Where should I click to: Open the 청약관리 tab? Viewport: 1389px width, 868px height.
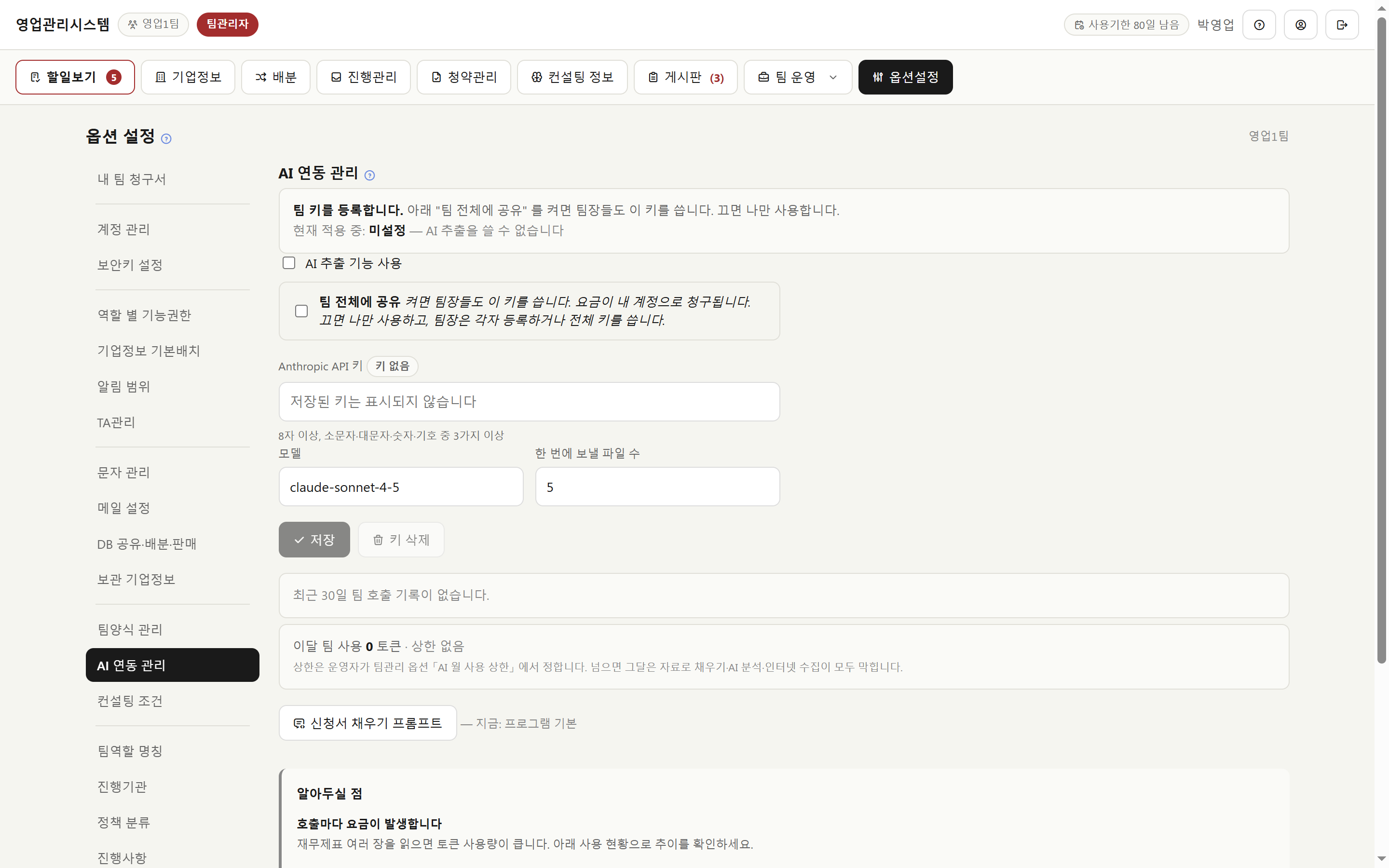[x=464, y=77]
